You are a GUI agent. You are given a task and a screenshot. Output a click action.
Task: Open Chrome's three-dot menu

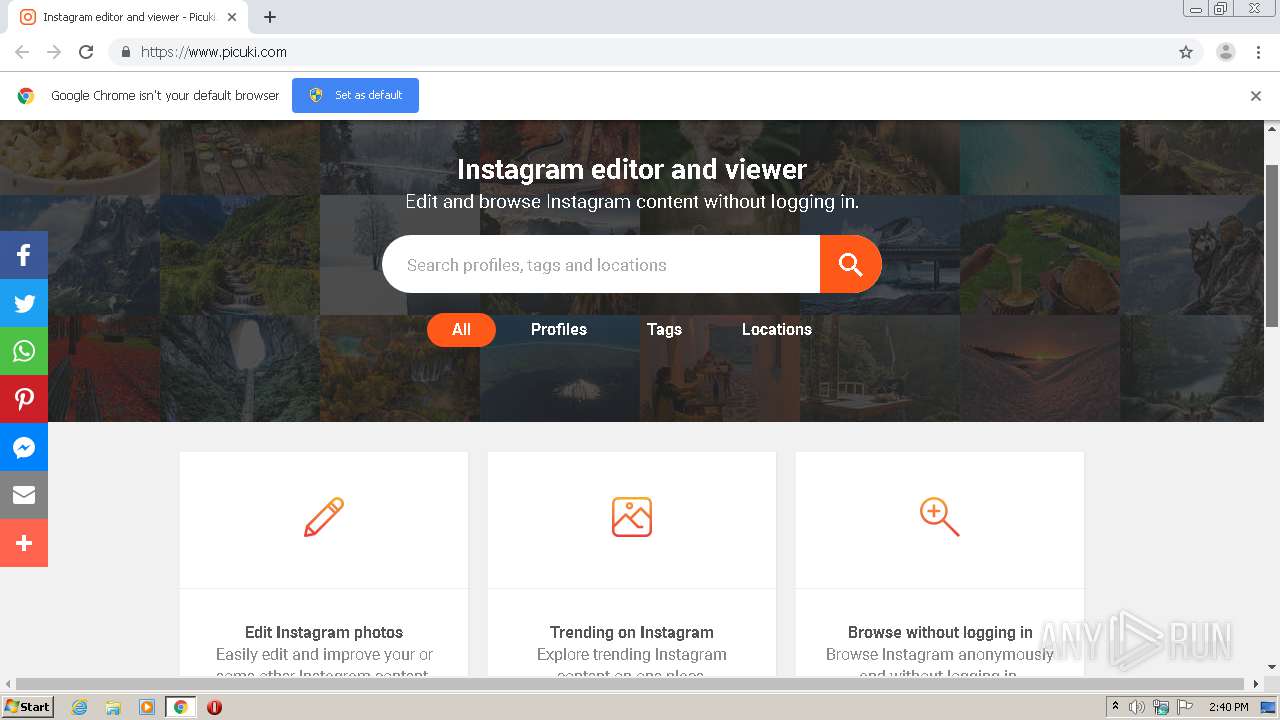click(x=1259, y=52)
